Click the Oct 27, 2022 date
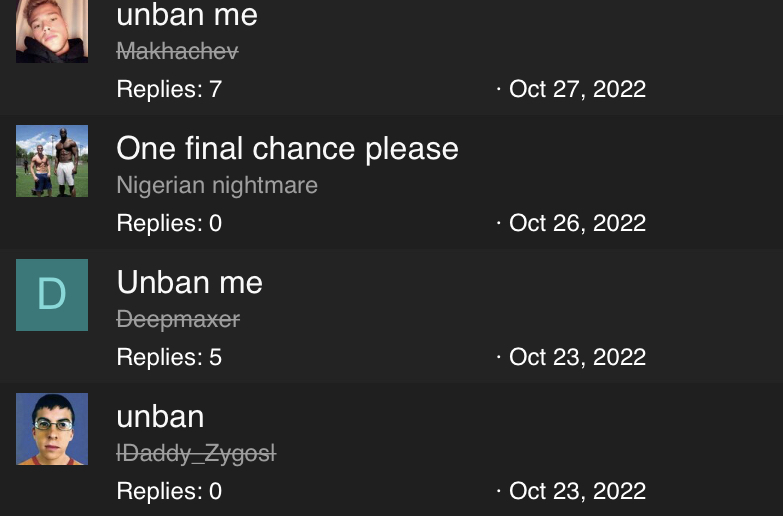The height and width of the screenshot is (516, 783). click(x=577, y=90)
